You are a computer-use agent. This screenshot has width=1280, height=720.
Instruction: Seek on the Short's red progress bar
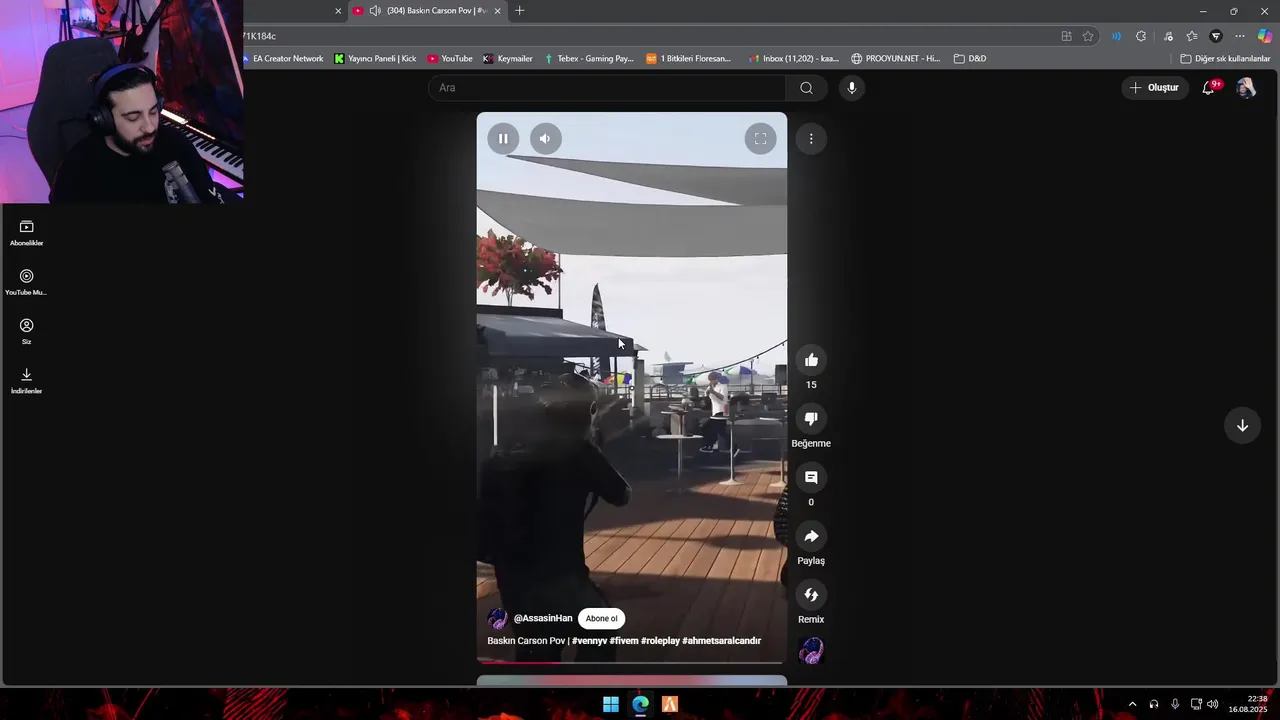(632, 662)
